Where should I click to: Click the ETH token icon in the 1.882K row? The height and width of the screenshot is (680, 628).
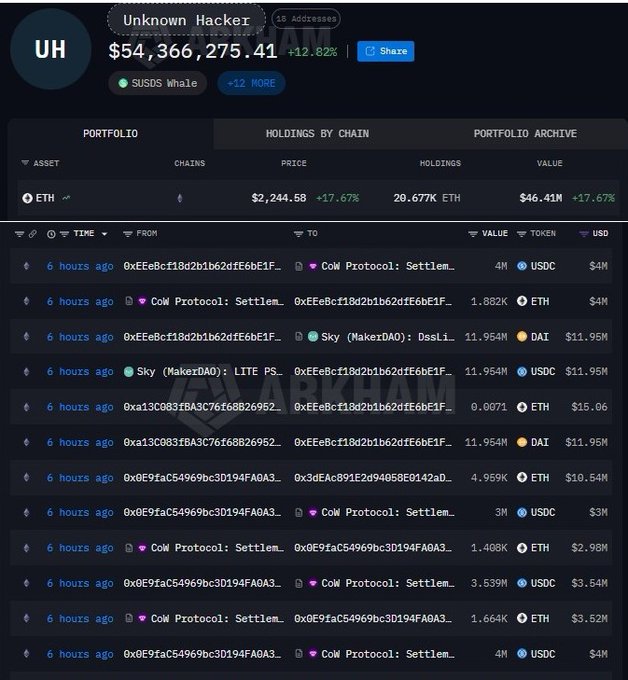522,301
